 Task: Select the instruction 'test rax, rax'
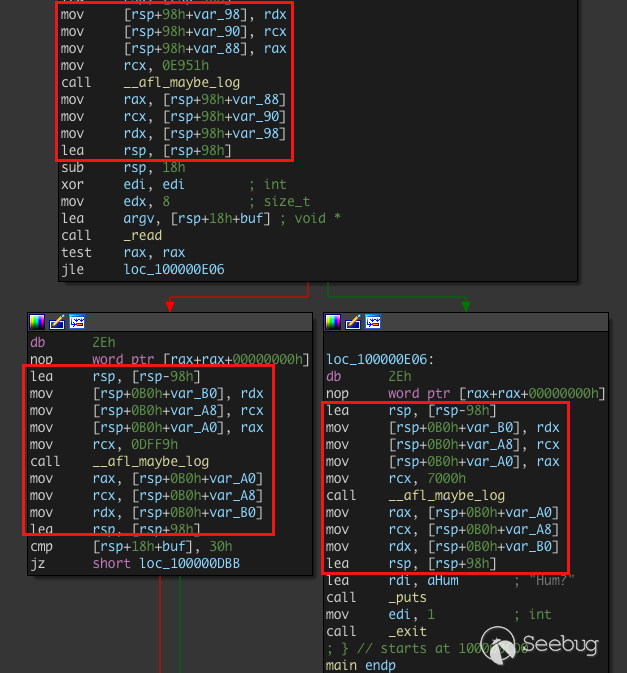(x=123, y=252)
